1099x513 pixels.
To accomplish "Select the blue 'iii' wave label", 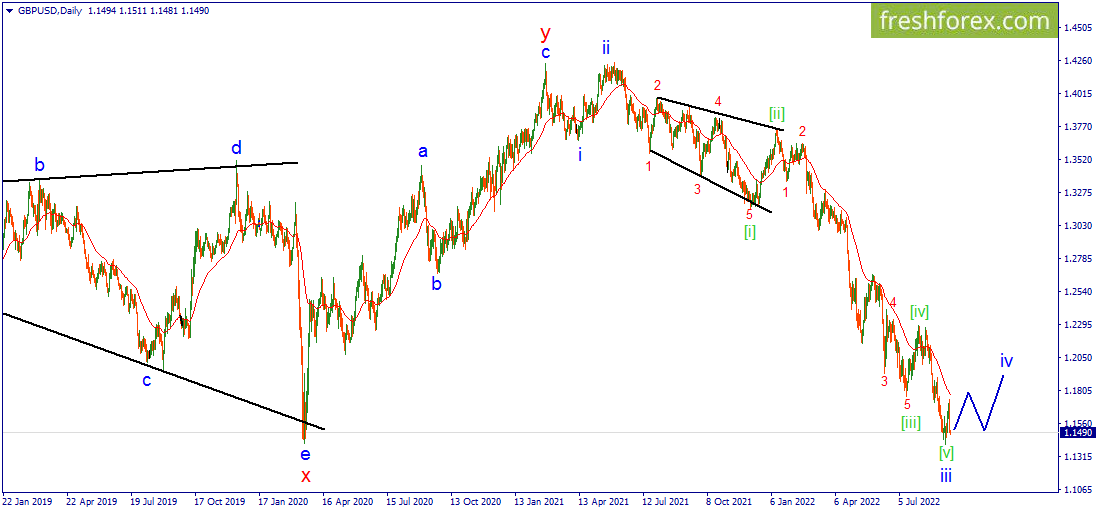I will coord(946,477).
